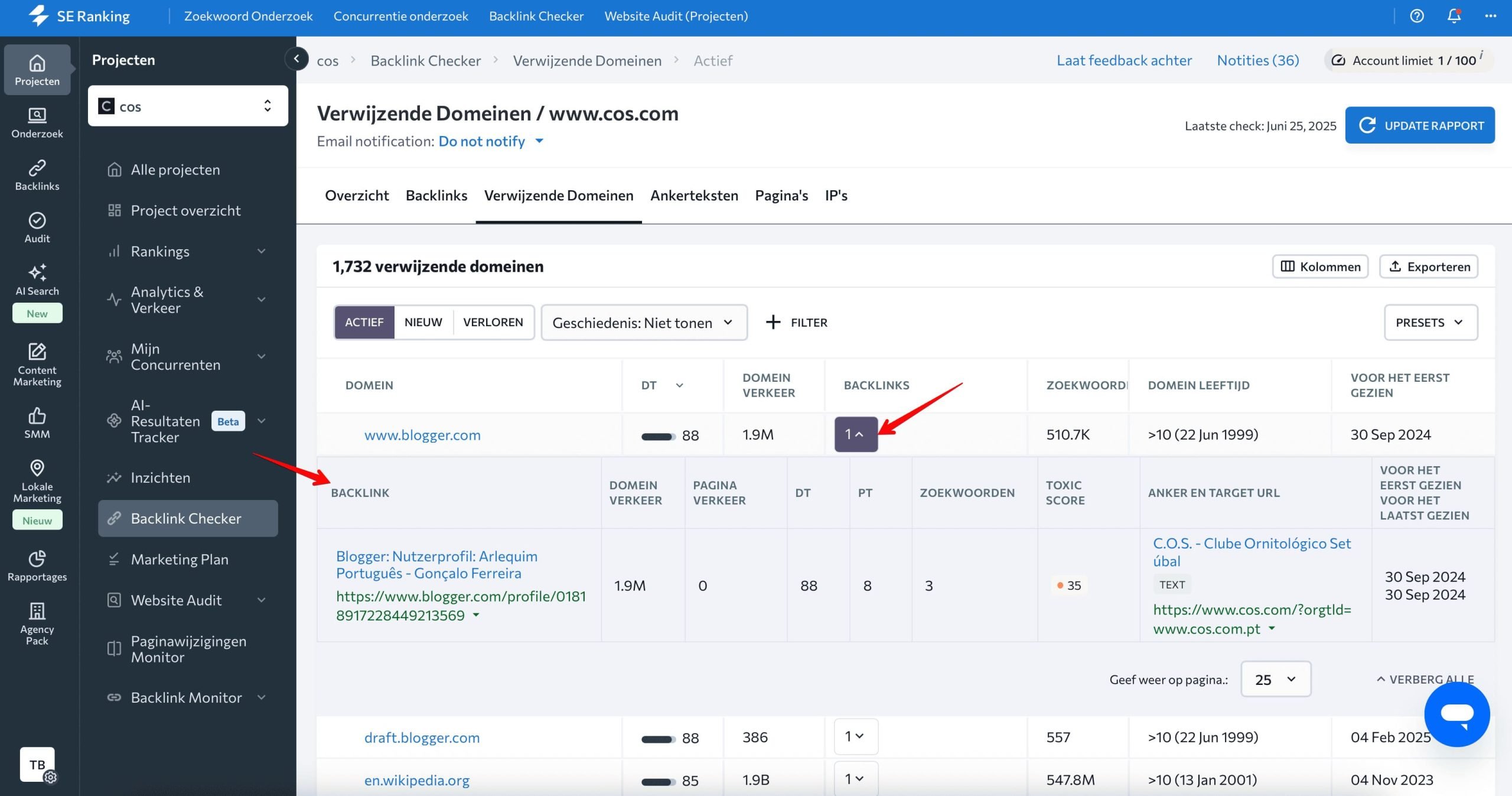Open Zoekwoord Onderzoek top menu
Image resolution: width=1512 pixels, height=796 pixels.
248,16
